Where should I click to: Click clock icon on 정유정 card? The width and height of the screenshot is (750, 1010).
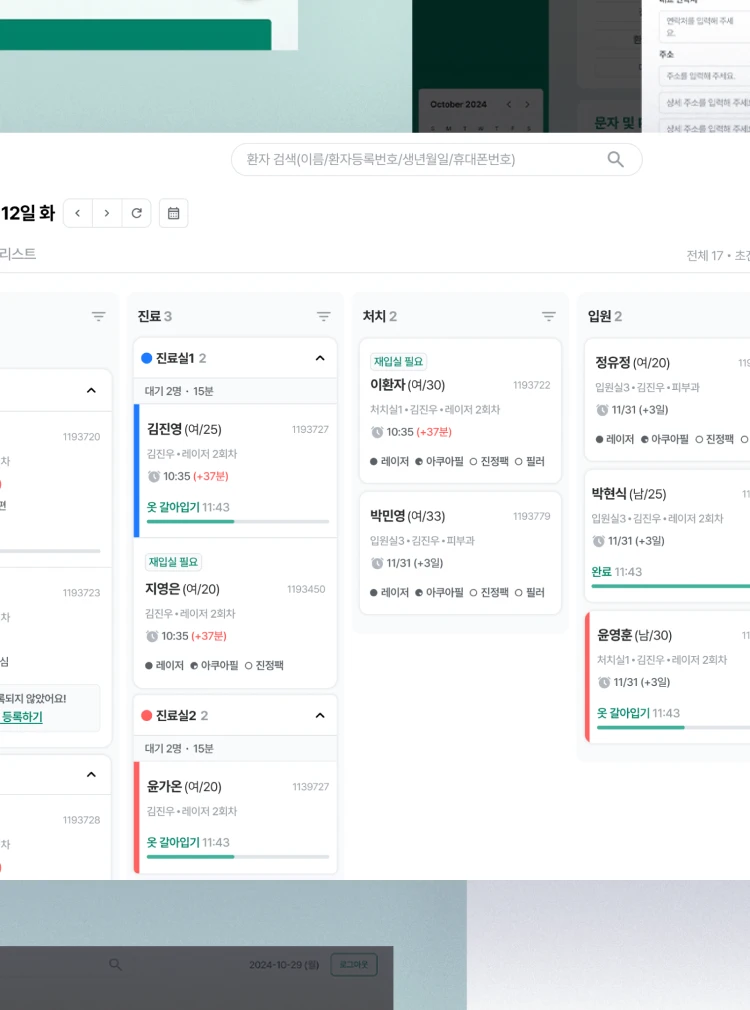click(x=602, y=410)
